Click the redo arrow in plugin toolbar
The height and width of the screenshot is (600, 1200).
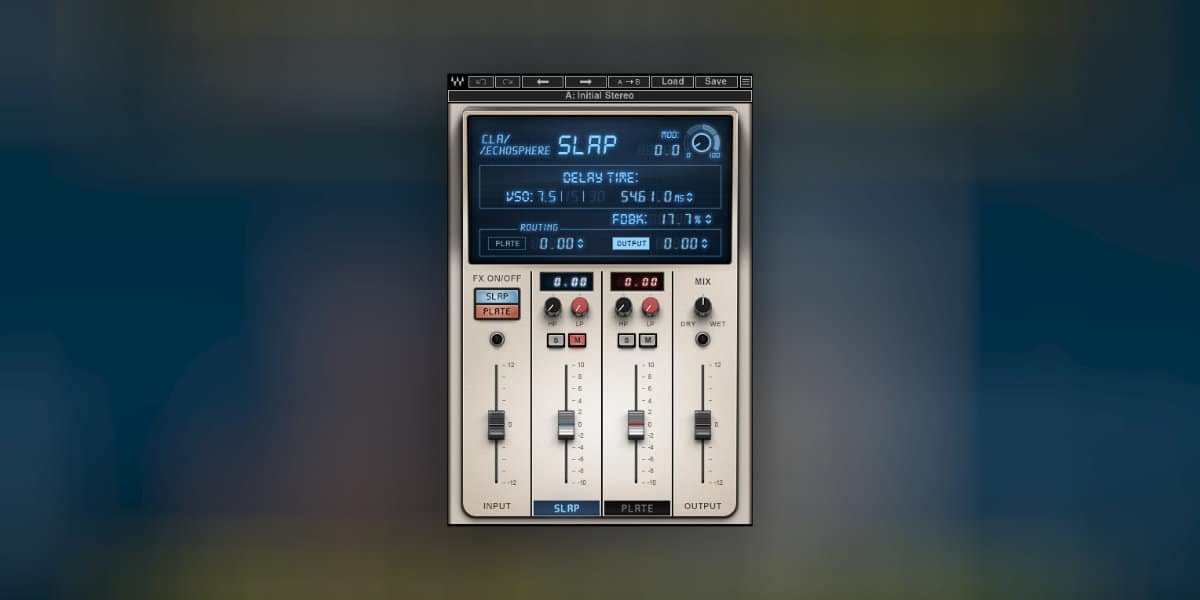click(x=507, y=82)
